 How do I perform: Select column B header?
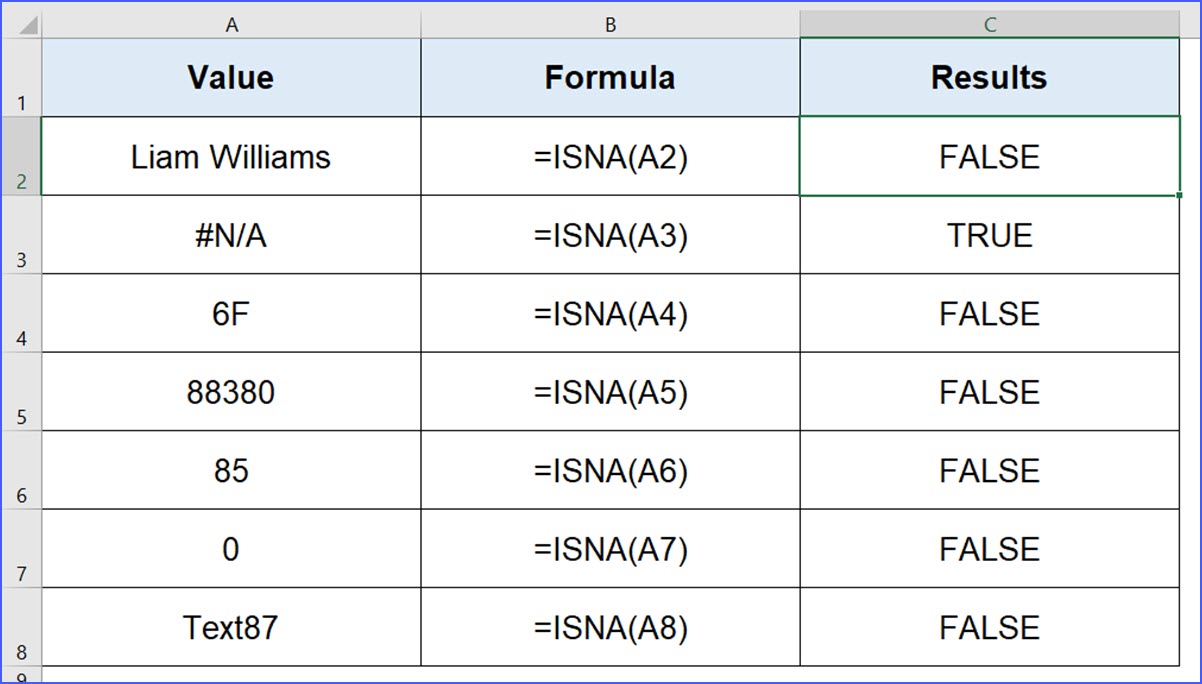610,24
